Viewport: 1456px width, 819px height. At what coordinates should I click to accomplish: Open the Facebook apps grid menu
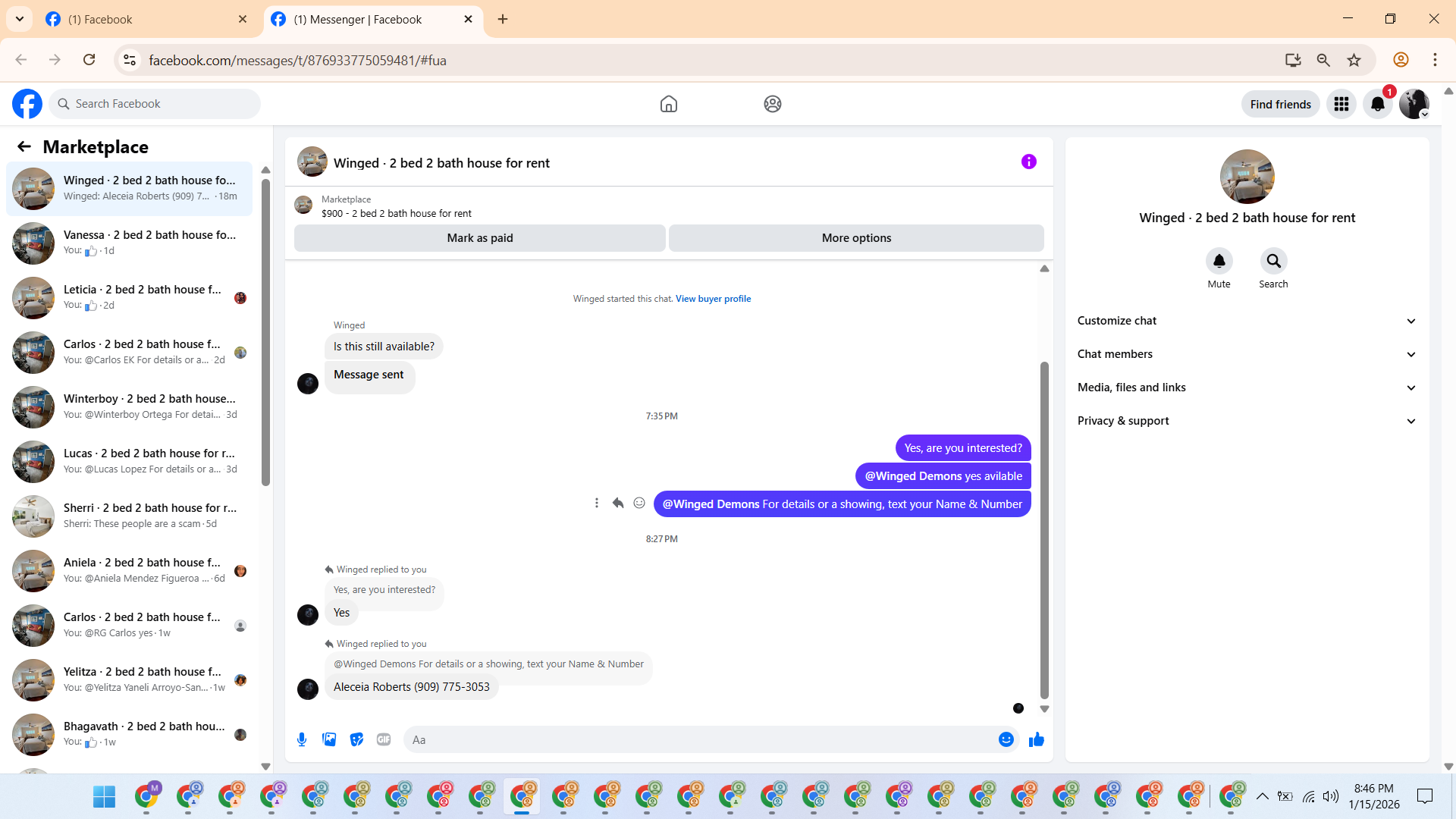click(1341, 105)
